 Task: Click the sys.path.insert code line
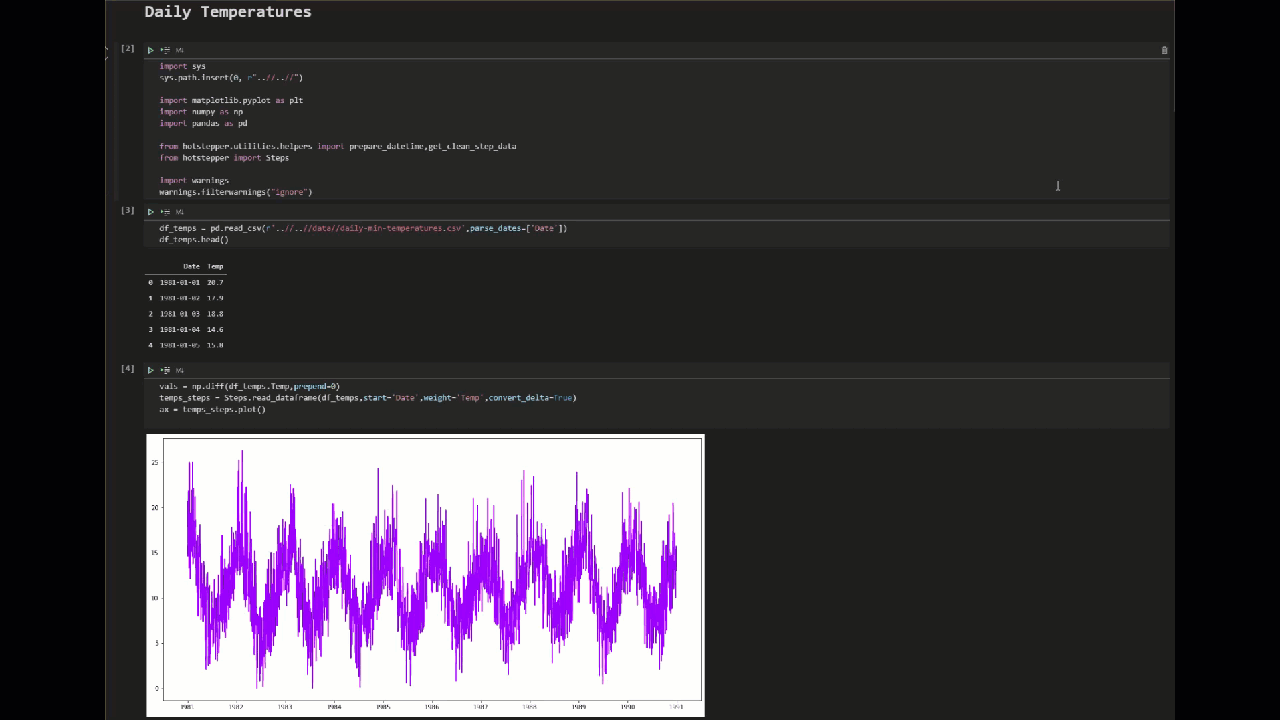(231, 77)
